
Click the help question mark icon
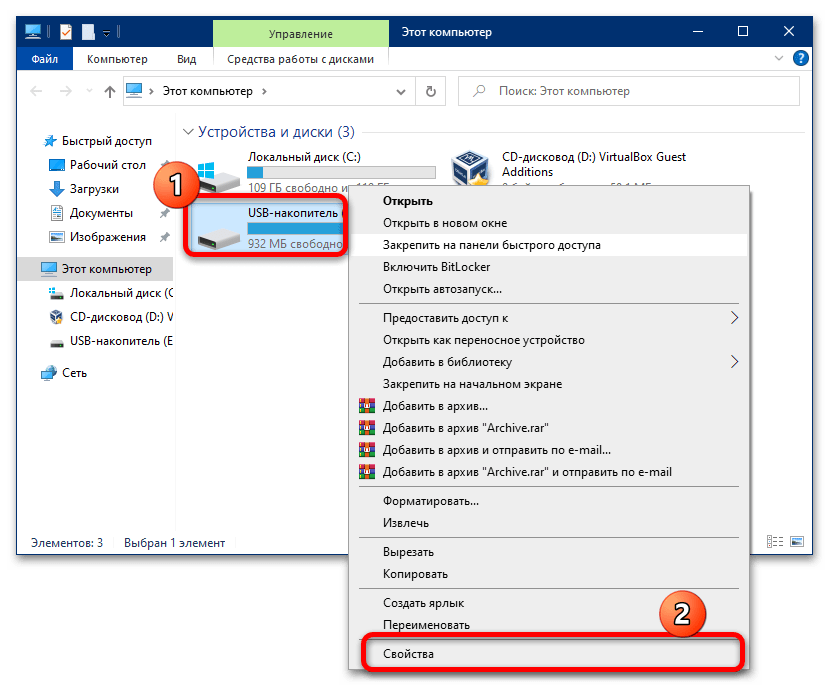click(803, 59)
